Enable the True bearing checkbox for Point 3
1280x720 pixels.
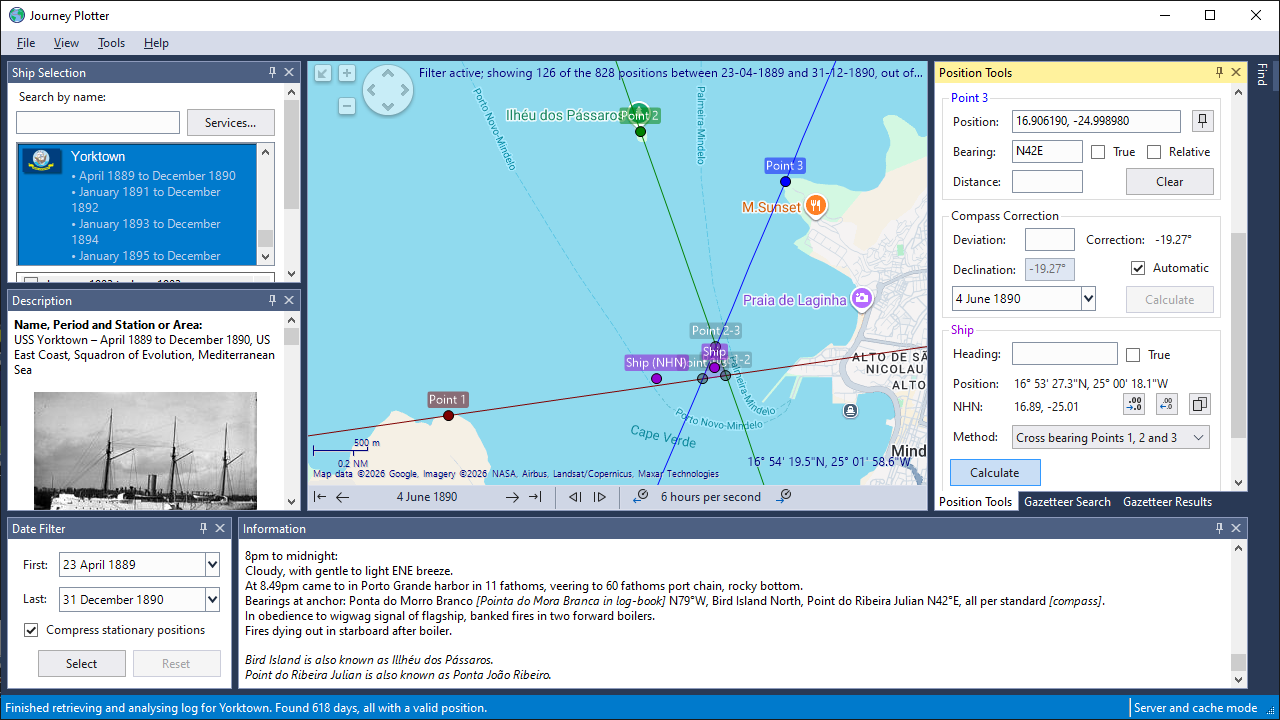pyautogui.click(x=1098, y=152)
